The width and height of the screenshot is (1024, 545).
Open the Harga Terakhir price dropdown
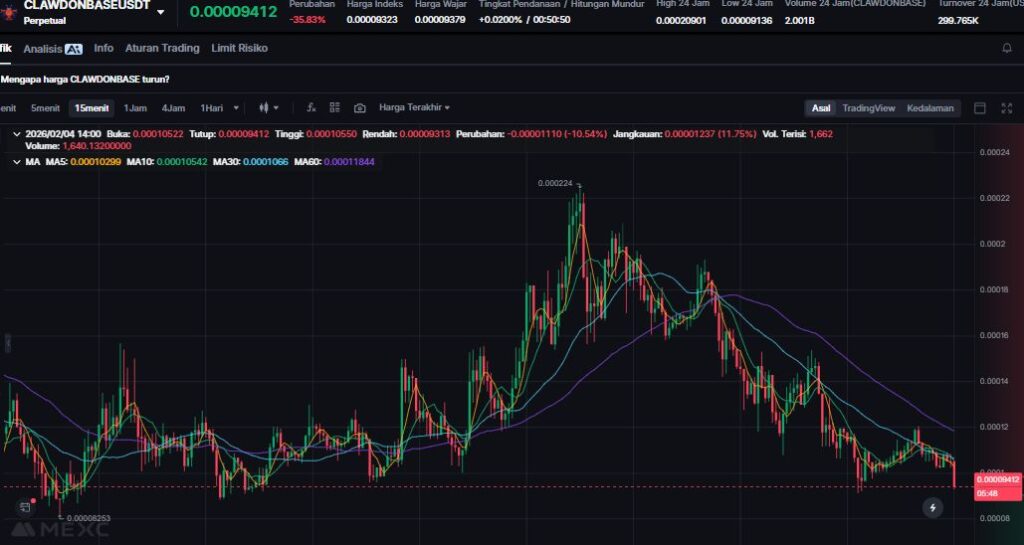coord(414,108)
